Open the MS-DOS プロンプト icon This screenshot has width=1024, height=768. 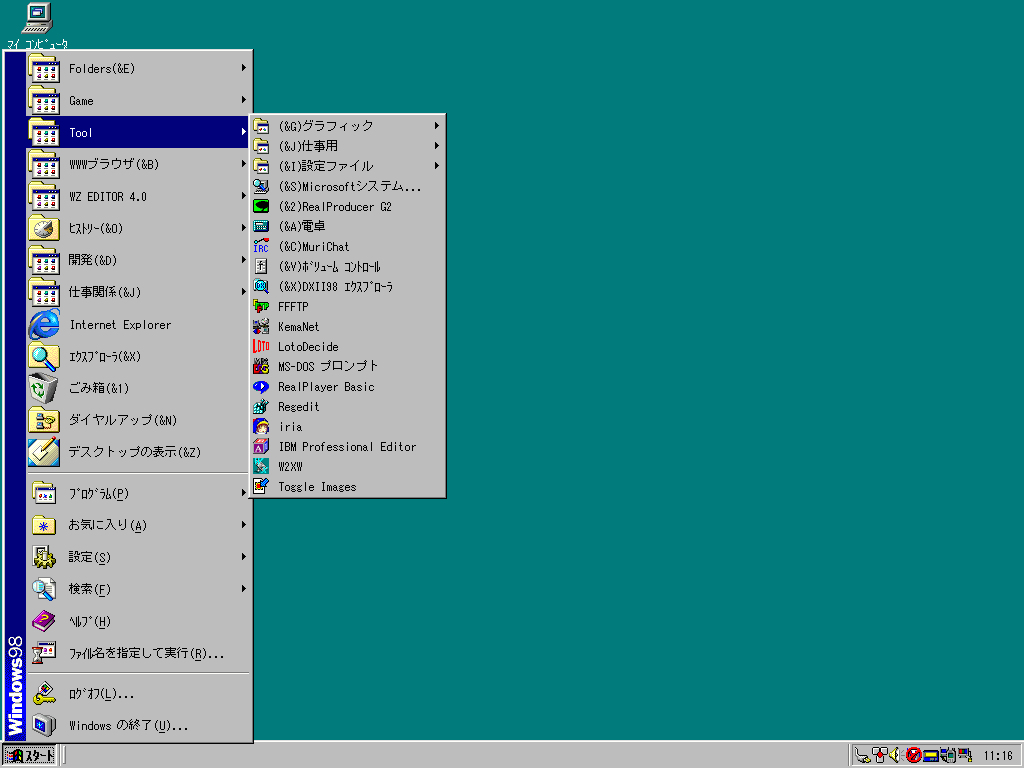coord(261,366)
